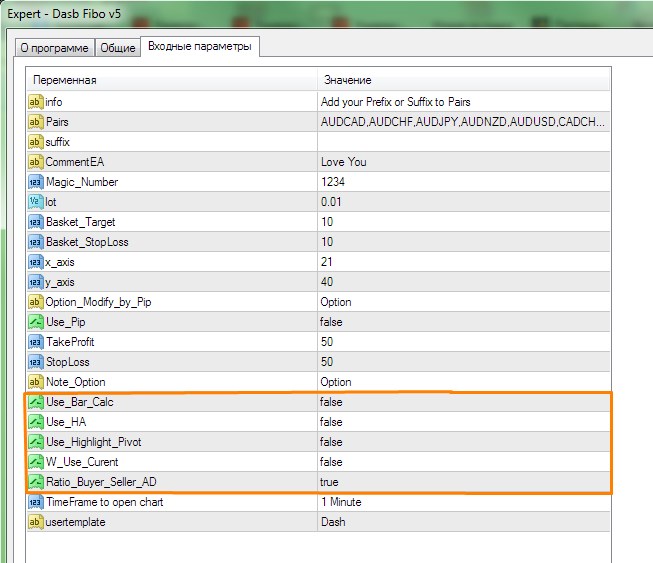Image resolution: width=653 pixels, height=563 pixels.
Task: Select the Входные параметры tab
Action: 200,46
